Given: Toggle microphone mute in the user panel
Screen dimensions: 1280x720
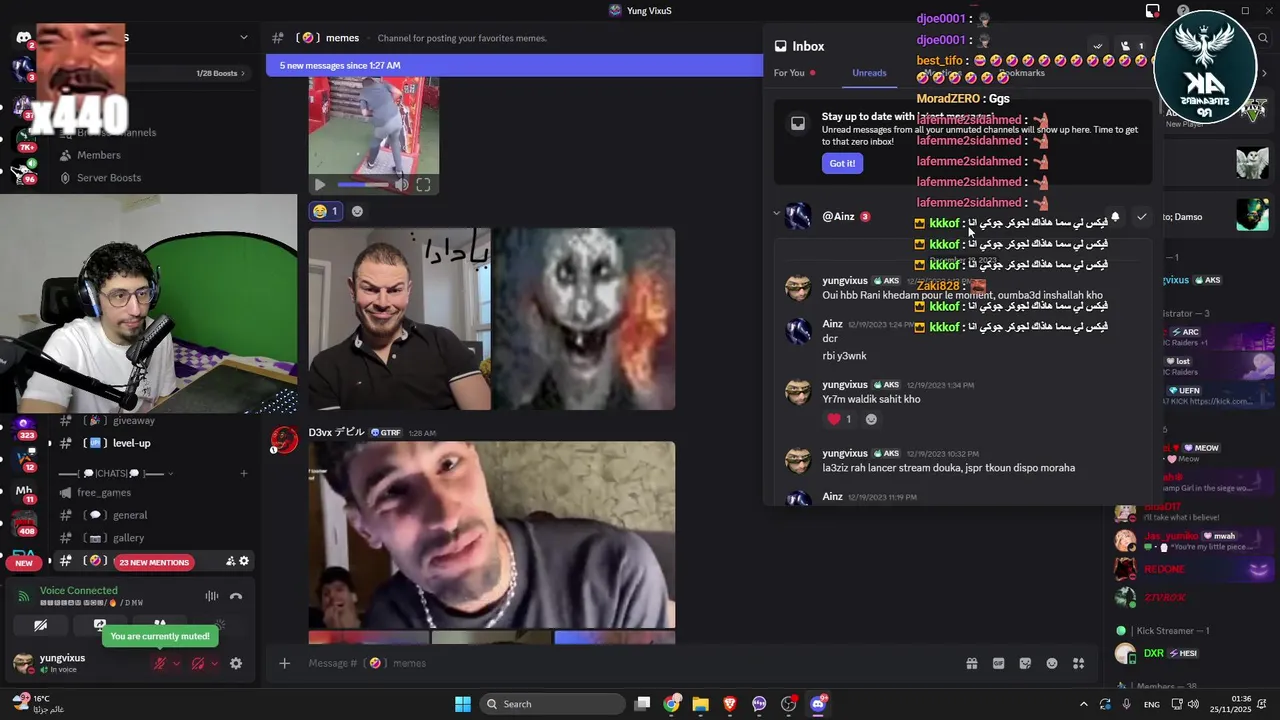Looking at the screenshot, I should [x=159, y=663].
